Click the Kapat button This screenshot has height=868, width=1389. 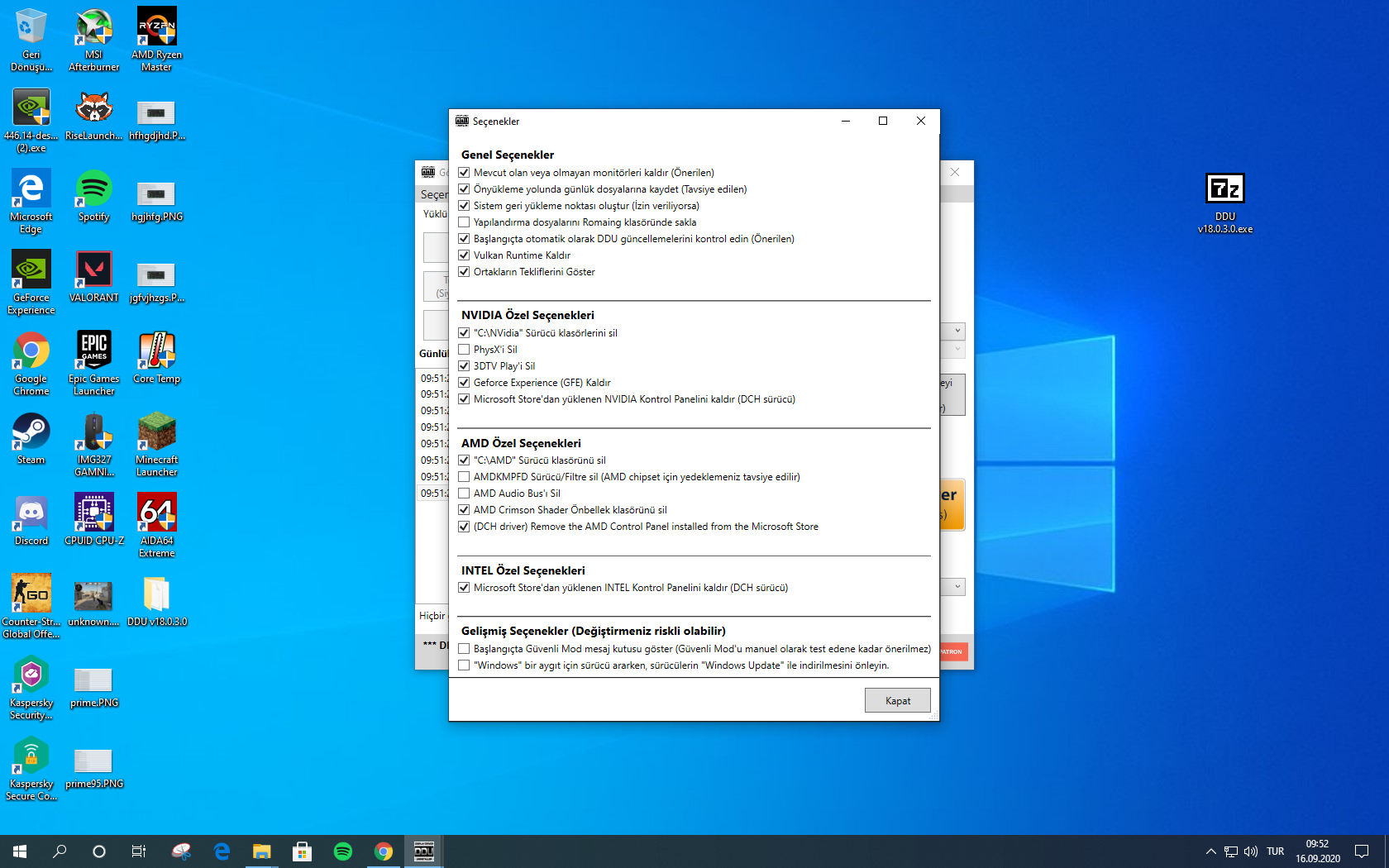point(898,700)
